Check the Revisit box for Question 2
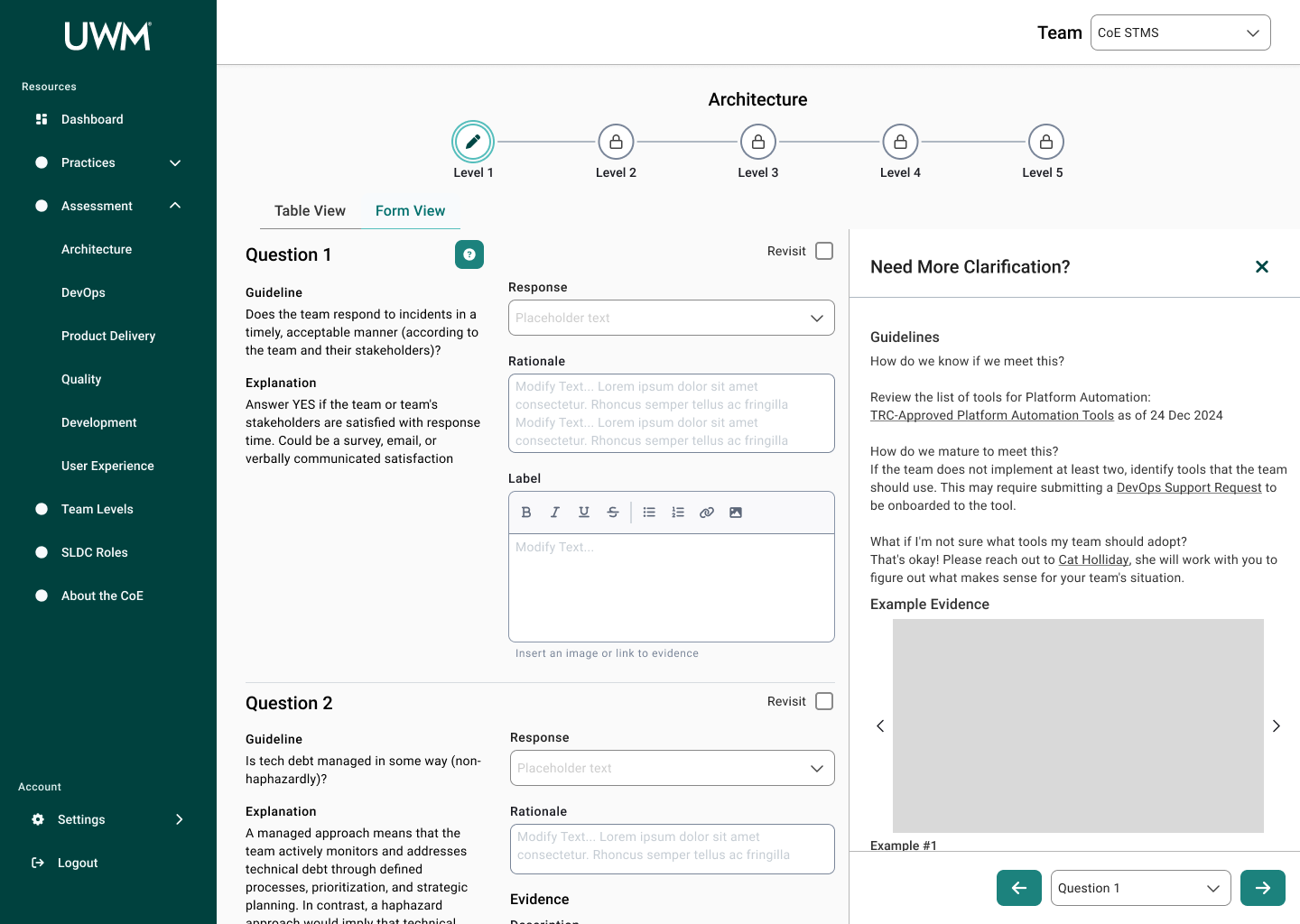This screenshot has width=1300, height=924. [824, 701]
